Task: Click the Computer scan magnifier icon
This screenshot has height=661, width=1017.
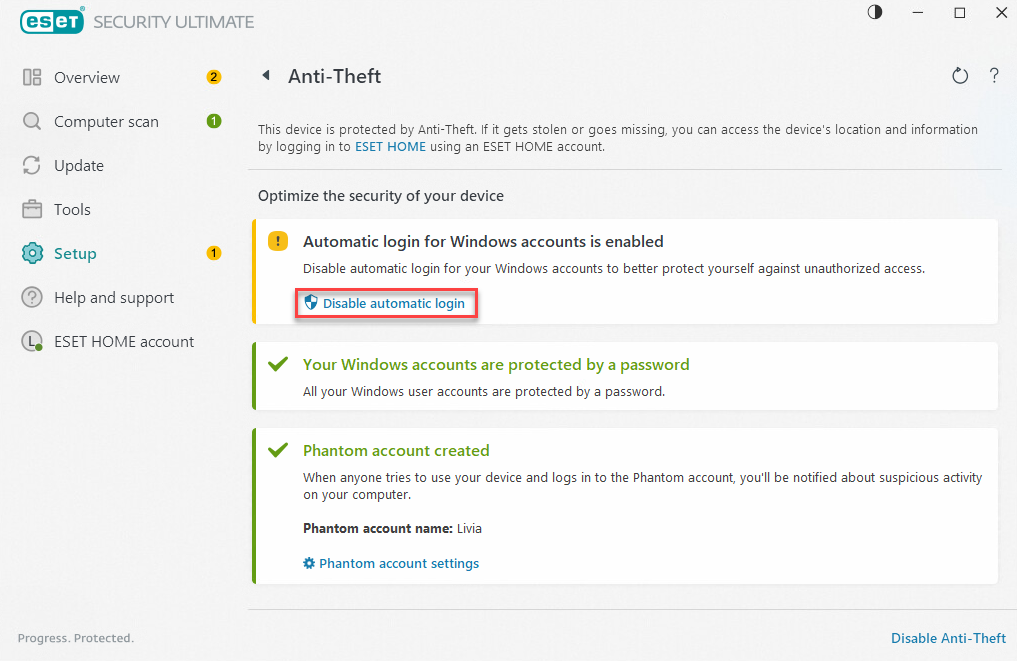Action: point(32,121)
